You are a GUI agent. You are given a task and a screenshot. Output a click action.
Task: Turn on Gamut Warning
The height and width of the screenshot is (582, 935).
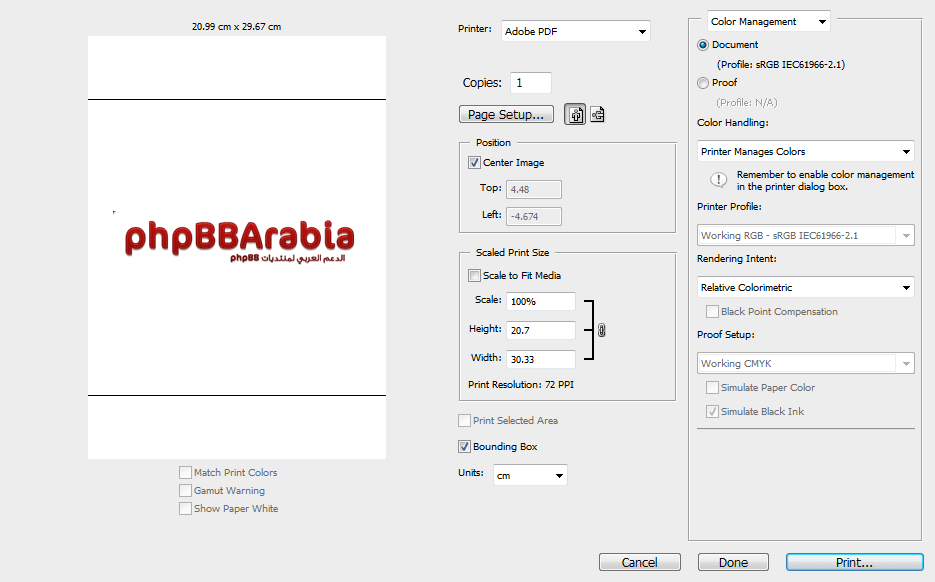pos(185,491)
